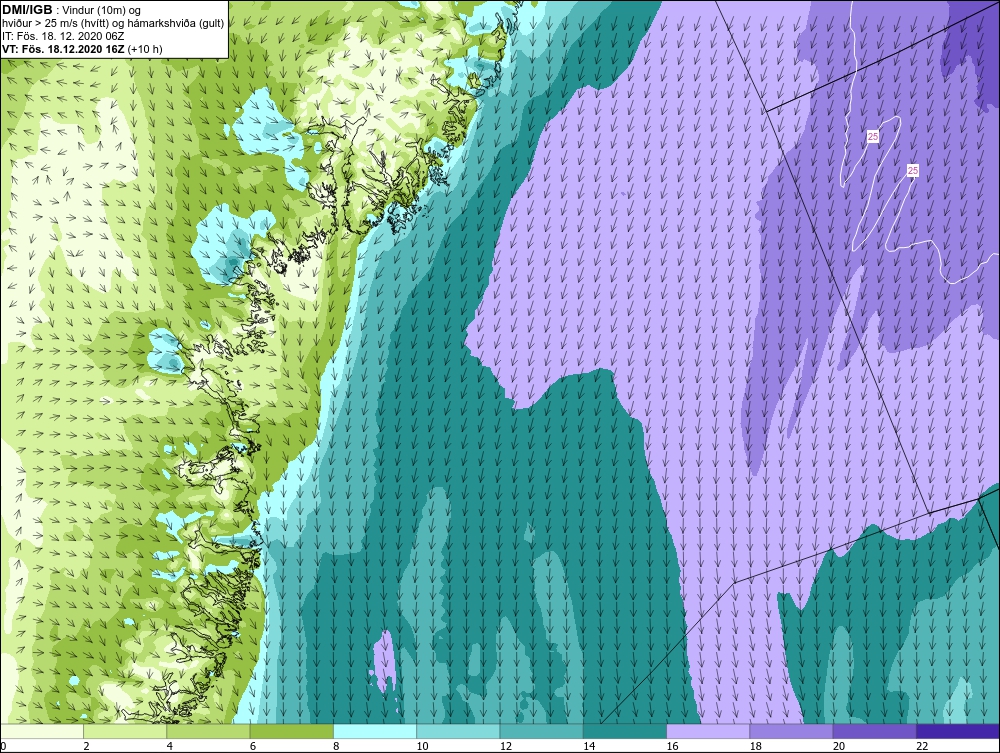Click the 'DMI/IGB' title text

27,10
